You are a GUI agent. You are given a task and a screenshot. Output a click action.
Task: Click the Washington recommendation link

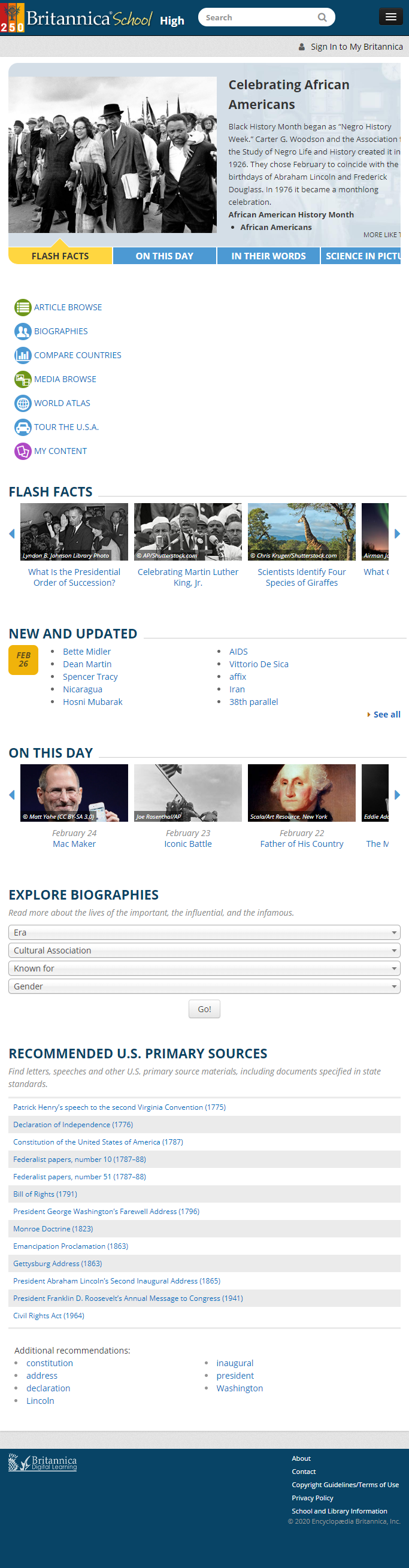(x=240, y=1388)
